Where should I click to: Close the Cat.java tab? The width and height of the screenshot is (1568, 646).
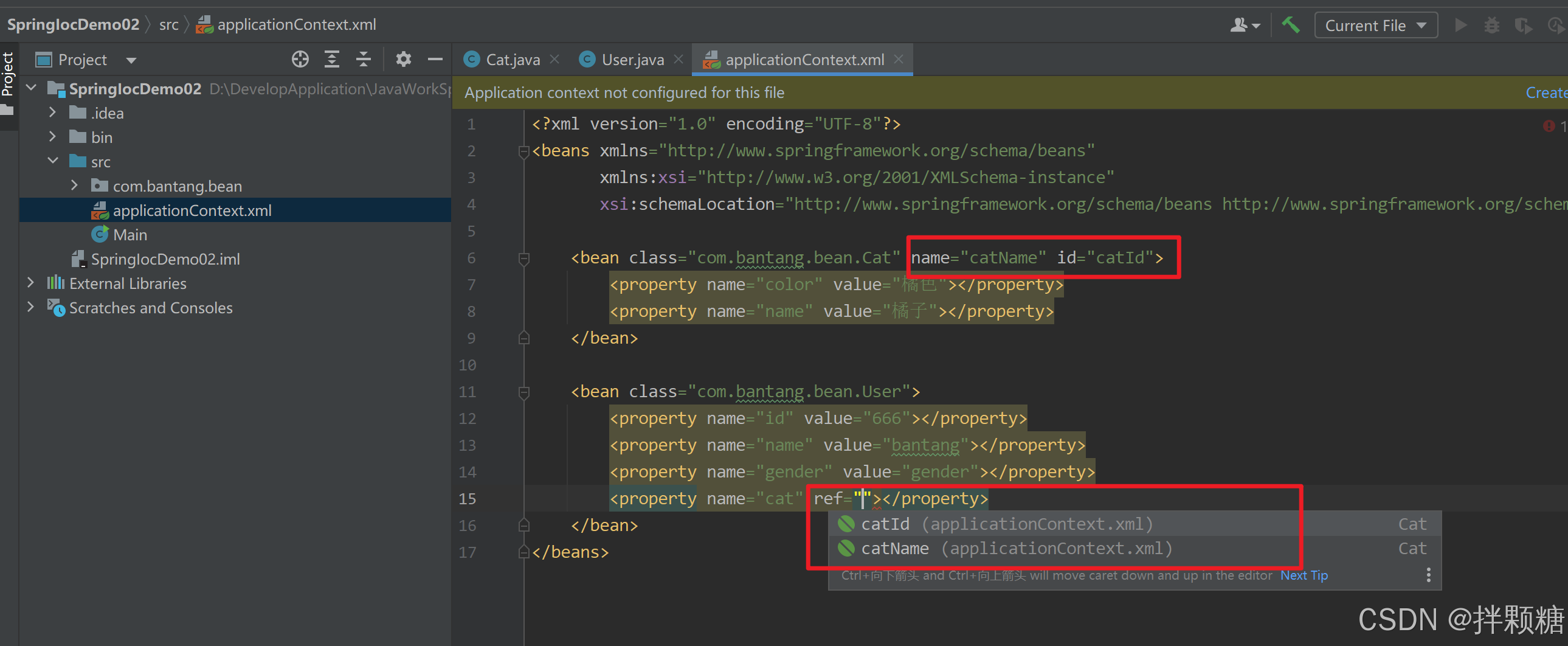coord(554,59)
